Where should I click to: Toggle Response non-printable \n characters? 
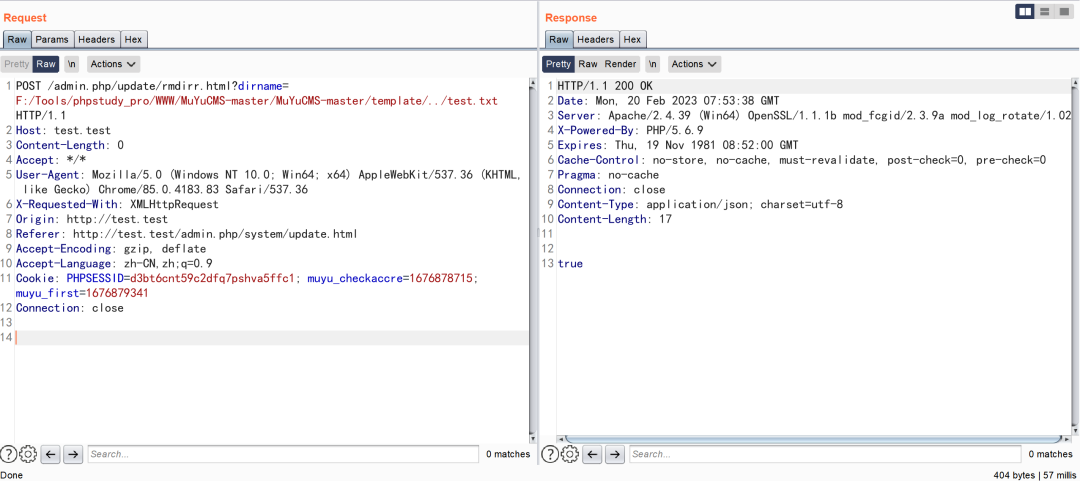(653, 64)
